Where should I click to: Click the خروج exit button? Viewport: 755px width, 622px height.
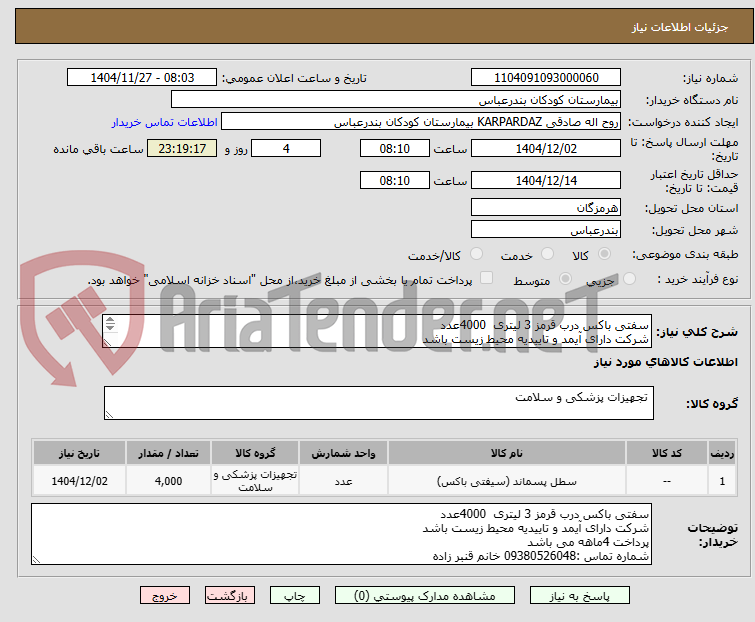click(165, 596)
